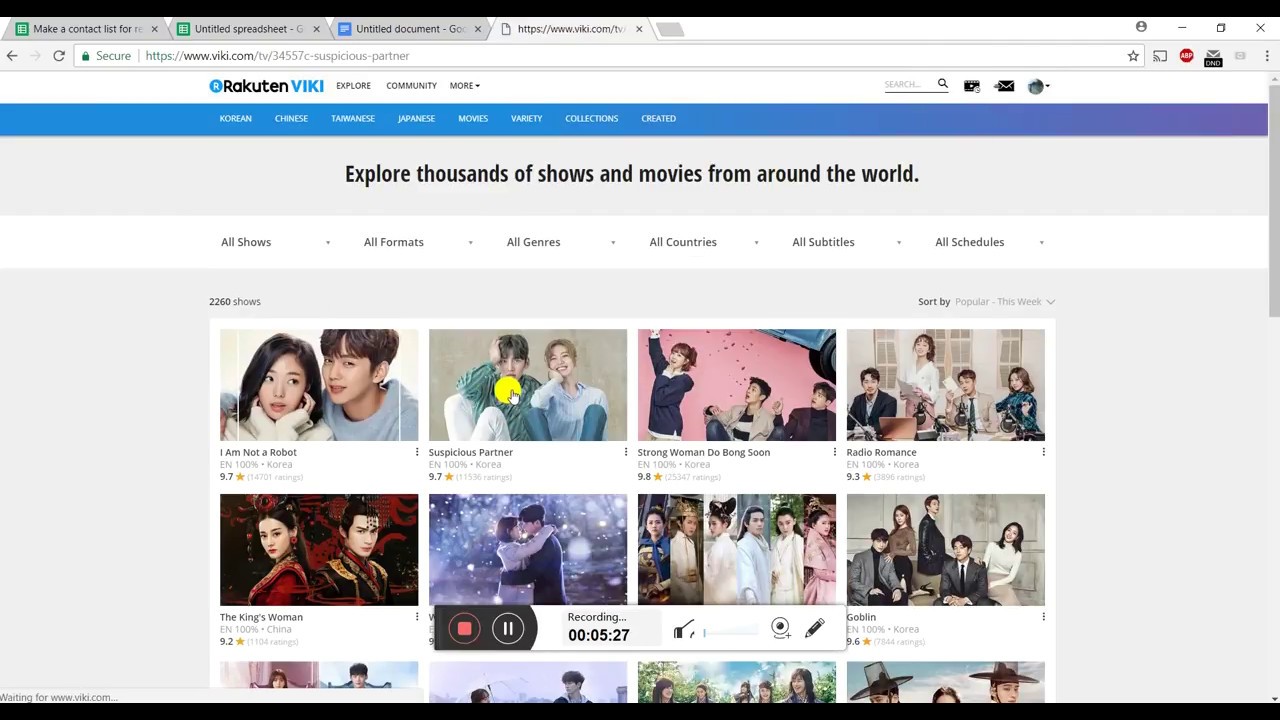This screenshot has height=720, width=1280.
Task: Select the Collections category
Action: 591,119
